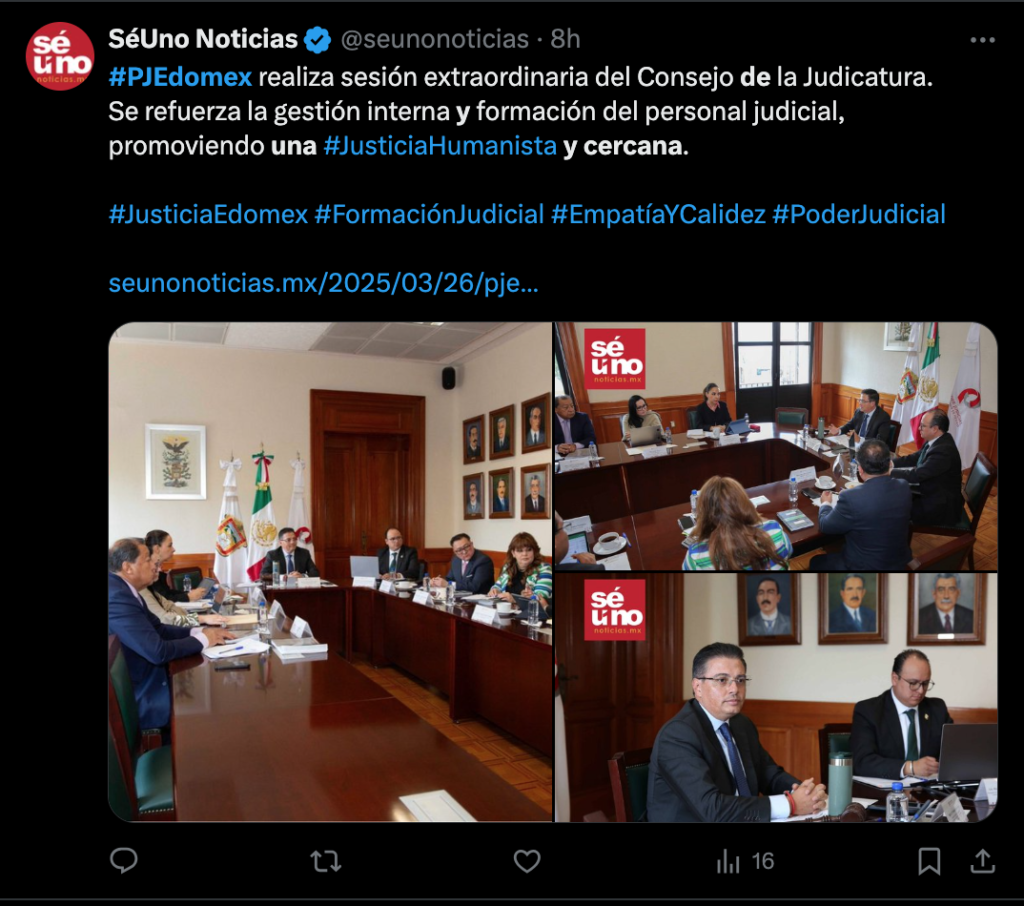Open the #EmpatíaYCalidez hashtag
1024x906 pixels.
(658, 214)
